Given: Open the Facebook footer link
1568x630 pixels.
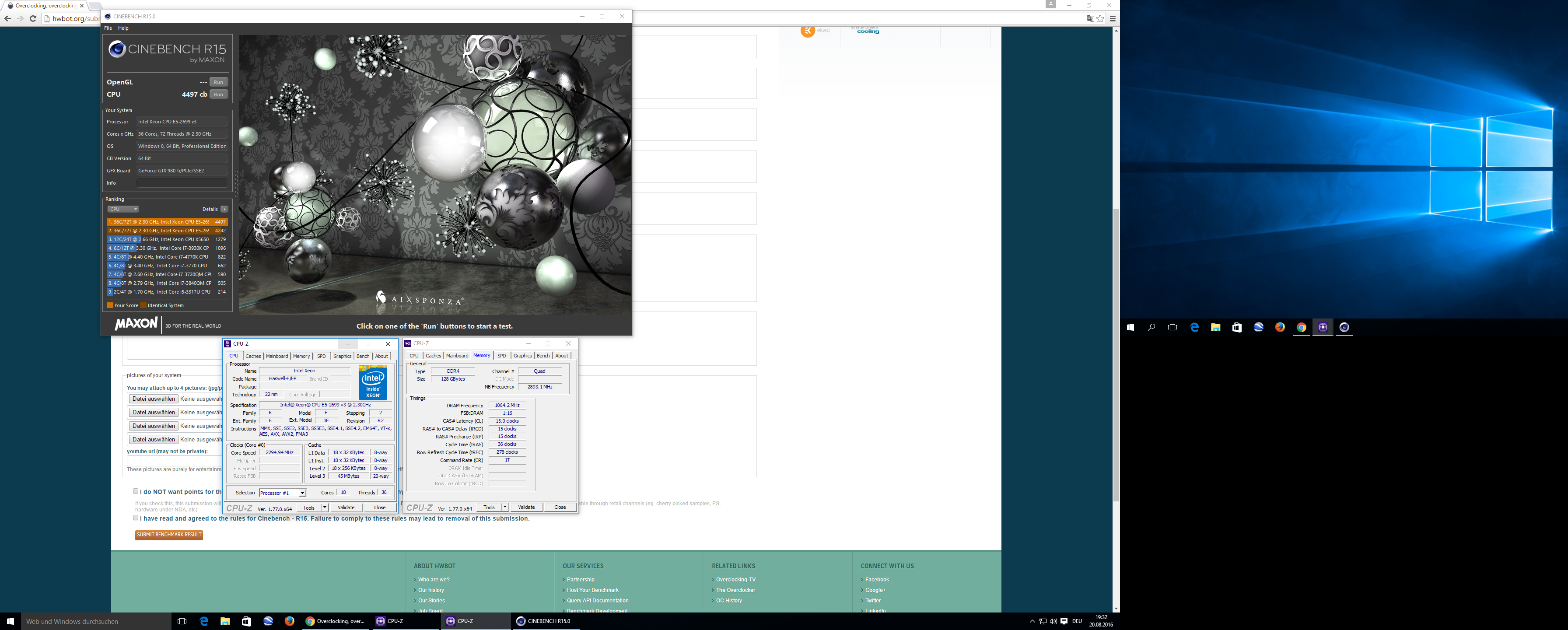Looking at the screenshot, I should point(877,580).
